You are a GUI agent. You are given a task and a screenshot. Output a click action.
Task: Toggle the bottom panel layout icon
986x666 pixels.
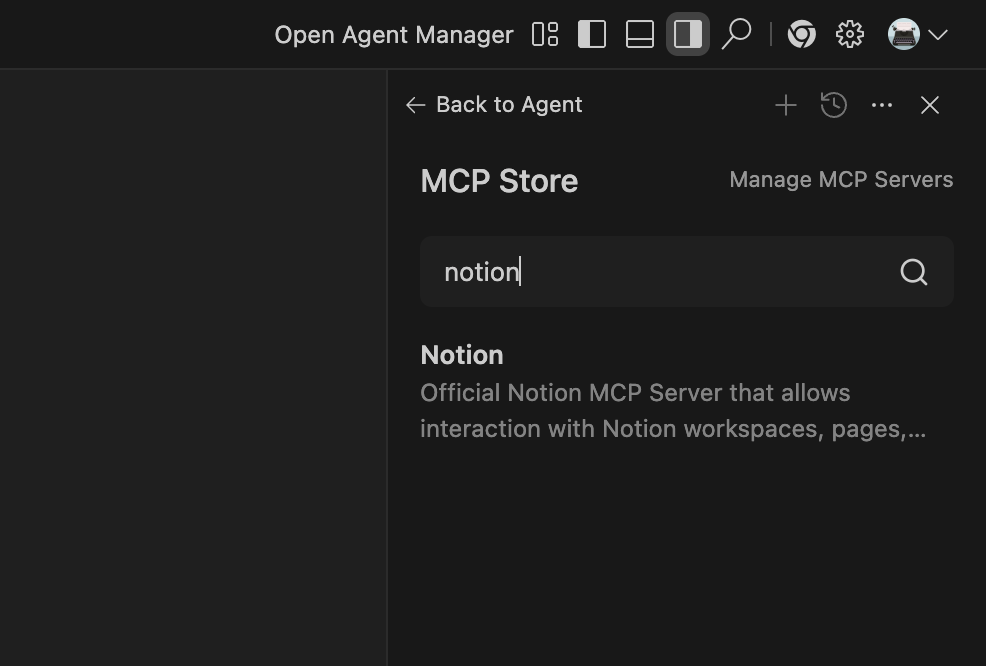point(640,35)
